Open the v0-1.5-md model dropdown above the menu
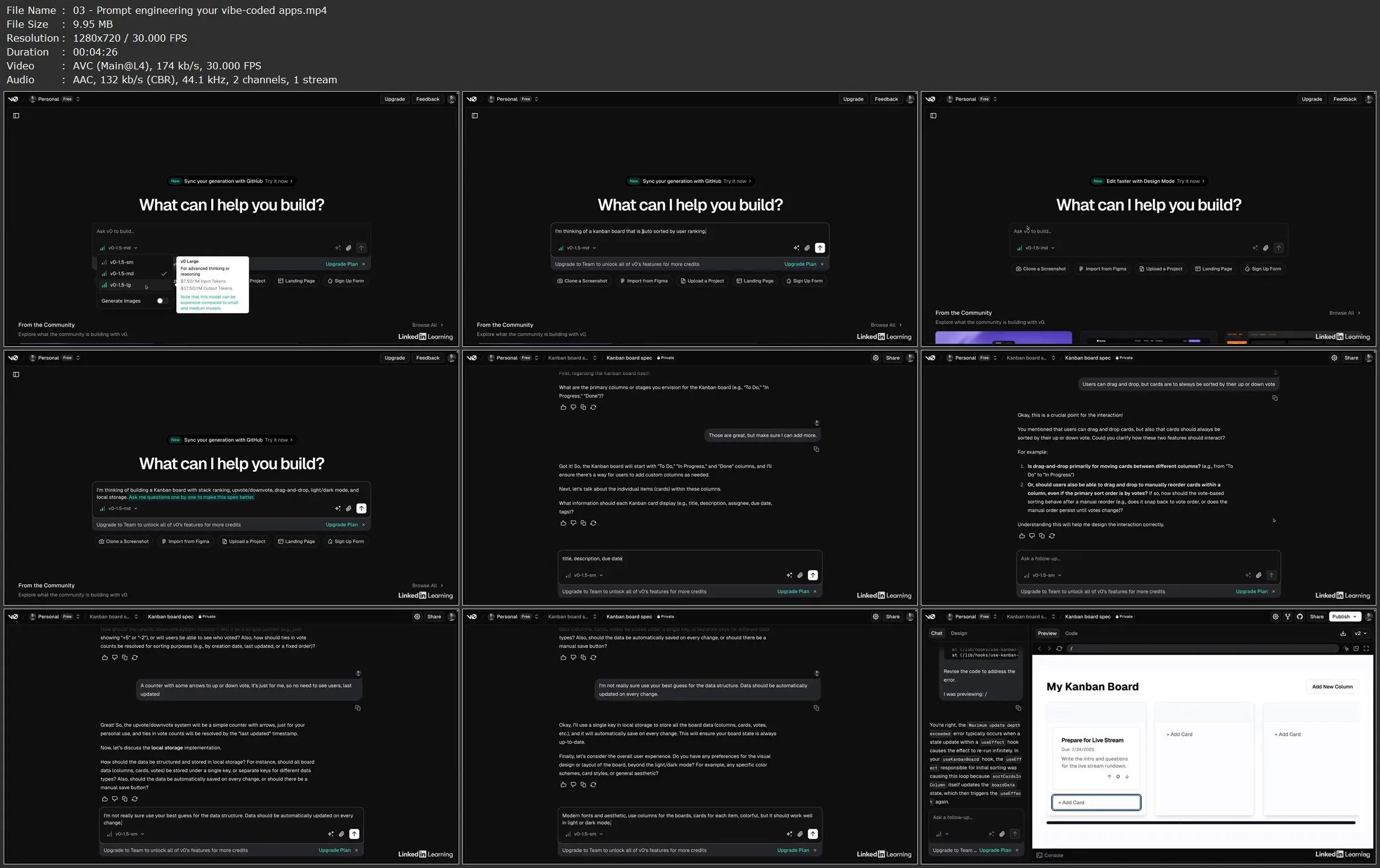 118,248
